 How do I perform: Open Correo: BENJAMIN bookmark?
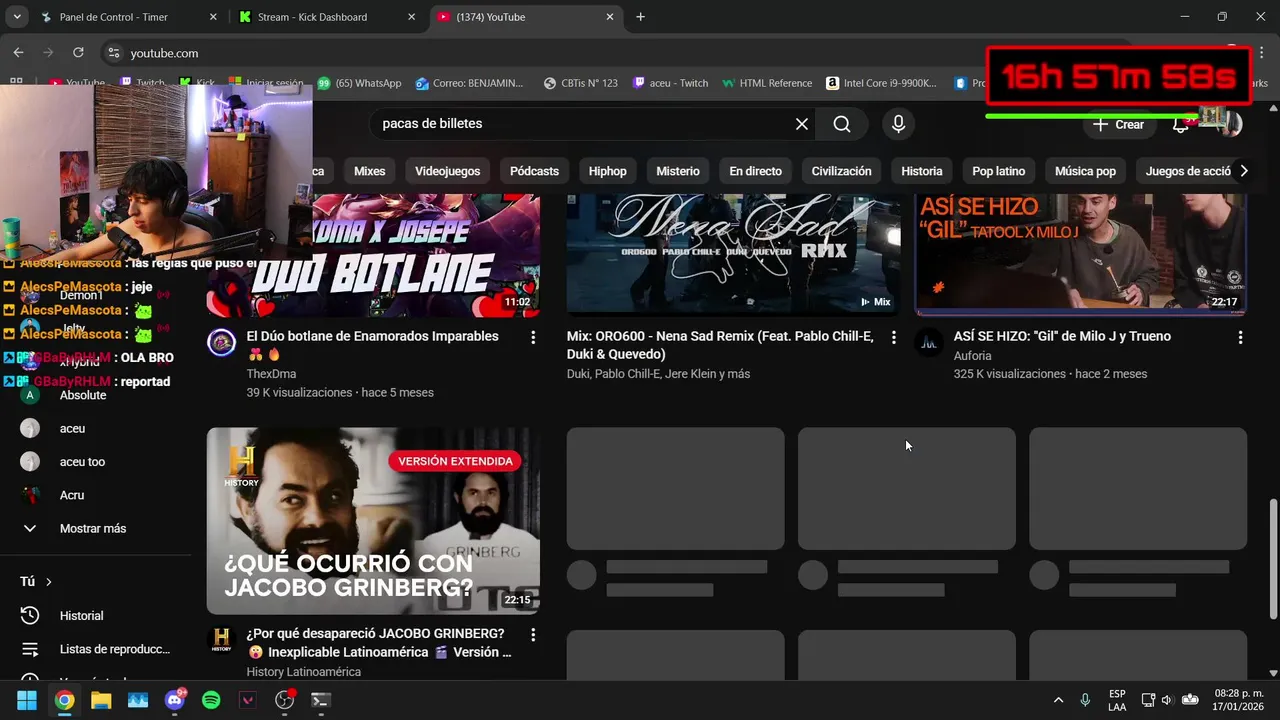[x=470, y=83]
